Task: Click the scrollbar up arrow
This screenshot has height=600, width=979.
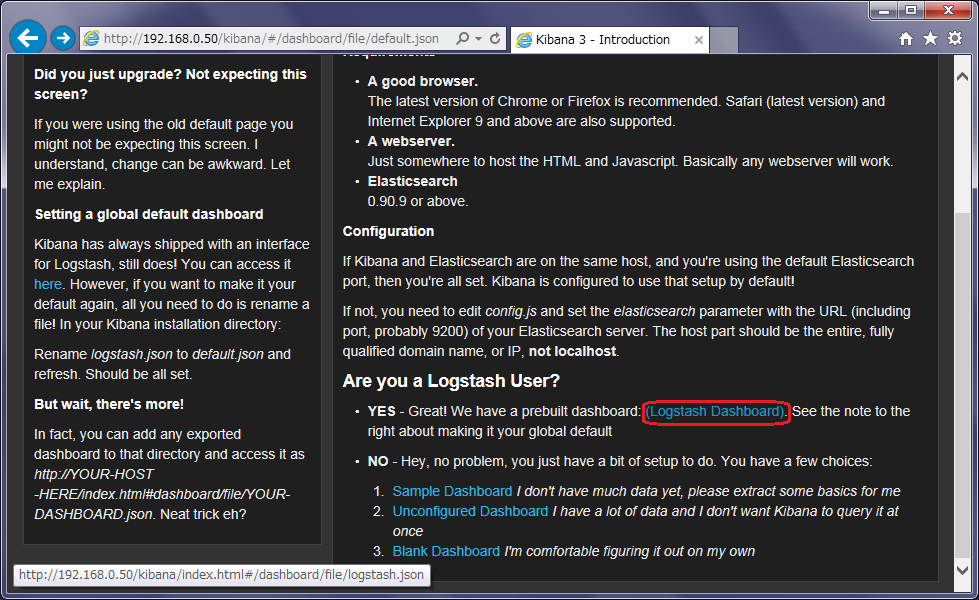Action: 962,76
